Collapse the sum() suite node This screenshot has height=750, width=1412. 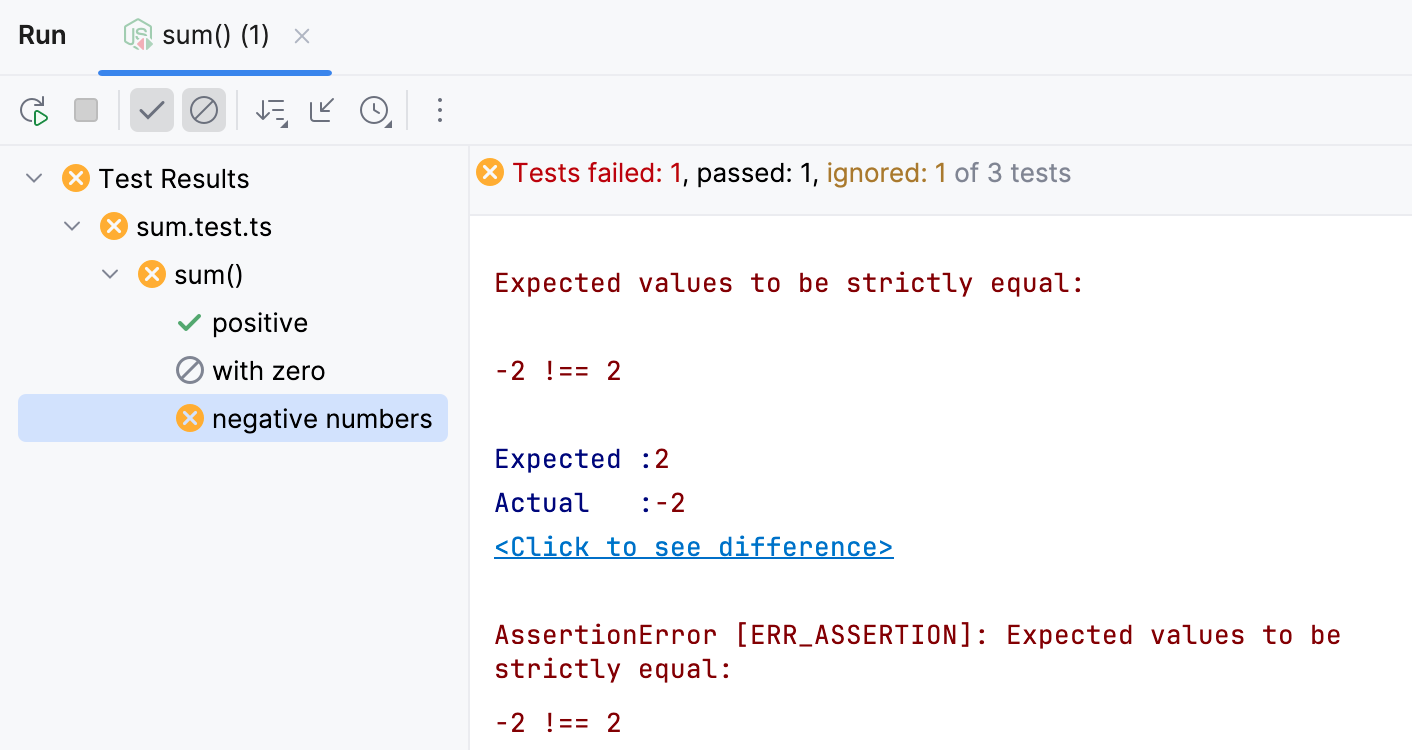110,275
